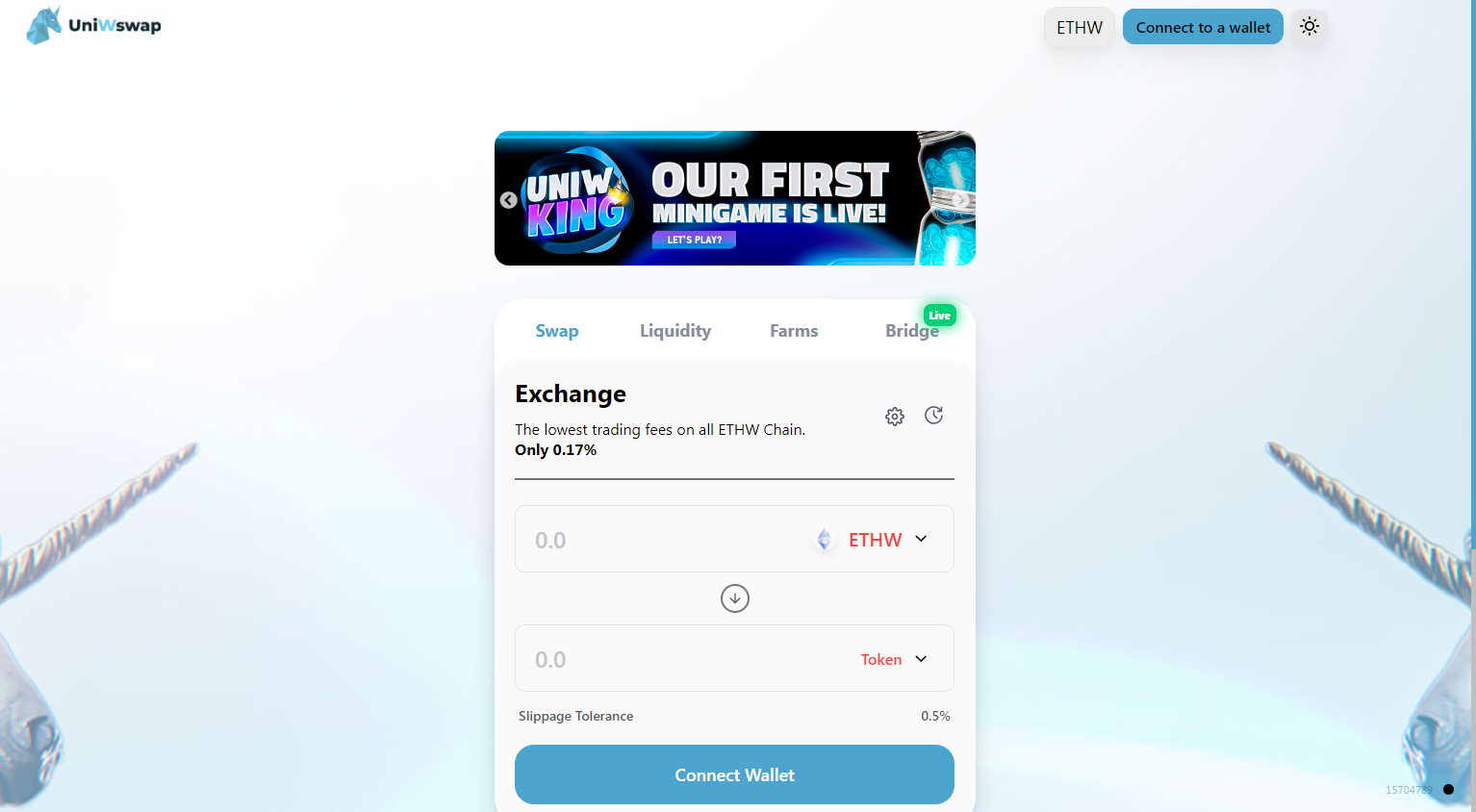Viewport: 1476px width, 812px height.
Task: Expand the ETHW token selector chevron
Action: click(x=921, y=539)
